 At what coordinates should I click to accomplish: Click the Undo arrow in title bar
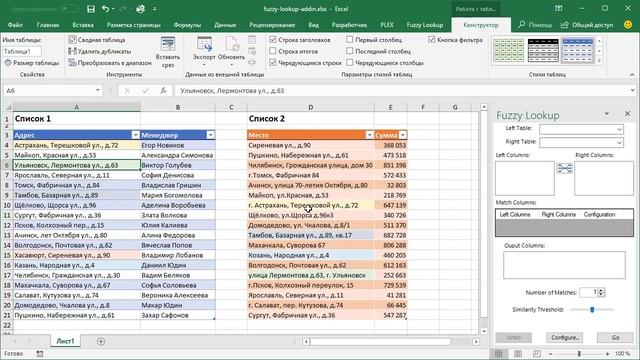click(106, 9)
